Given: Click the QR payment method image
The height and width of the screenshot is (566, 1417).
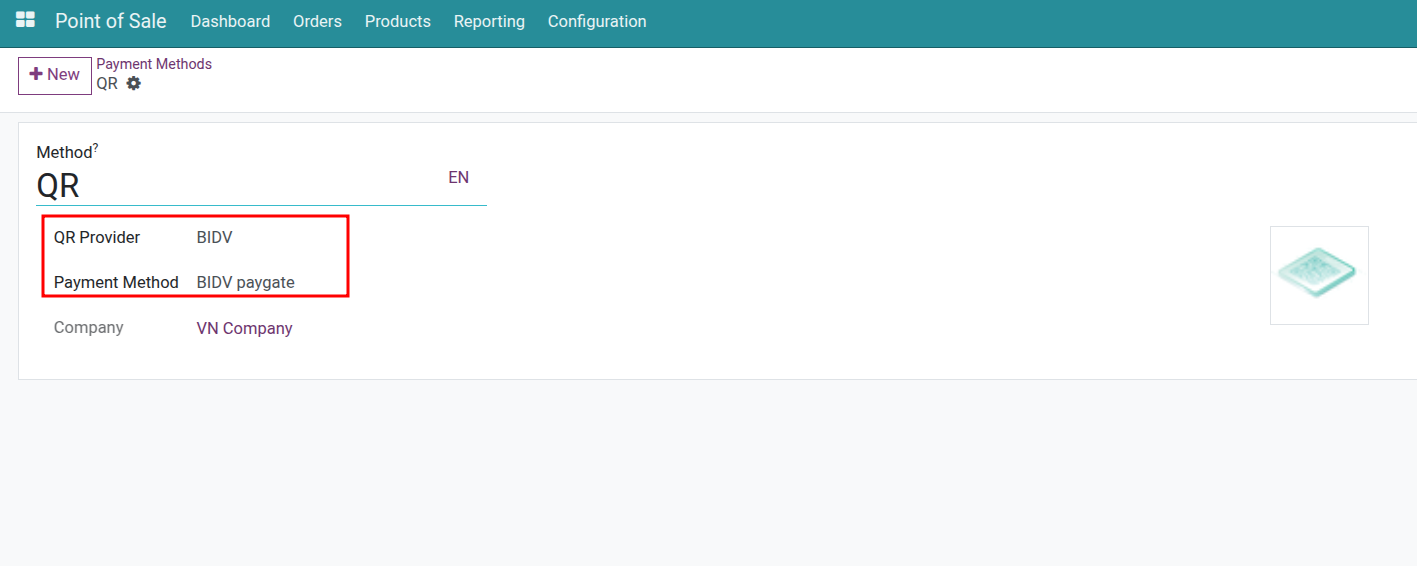Looking at the screenshot, I should pos(1318,275).
